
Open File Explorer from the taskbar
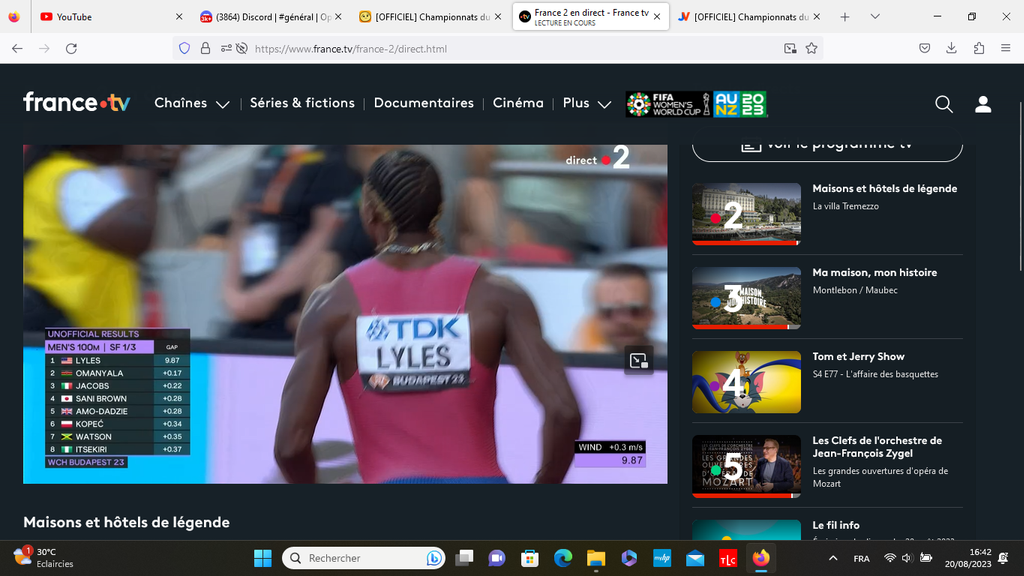point(596,558)
